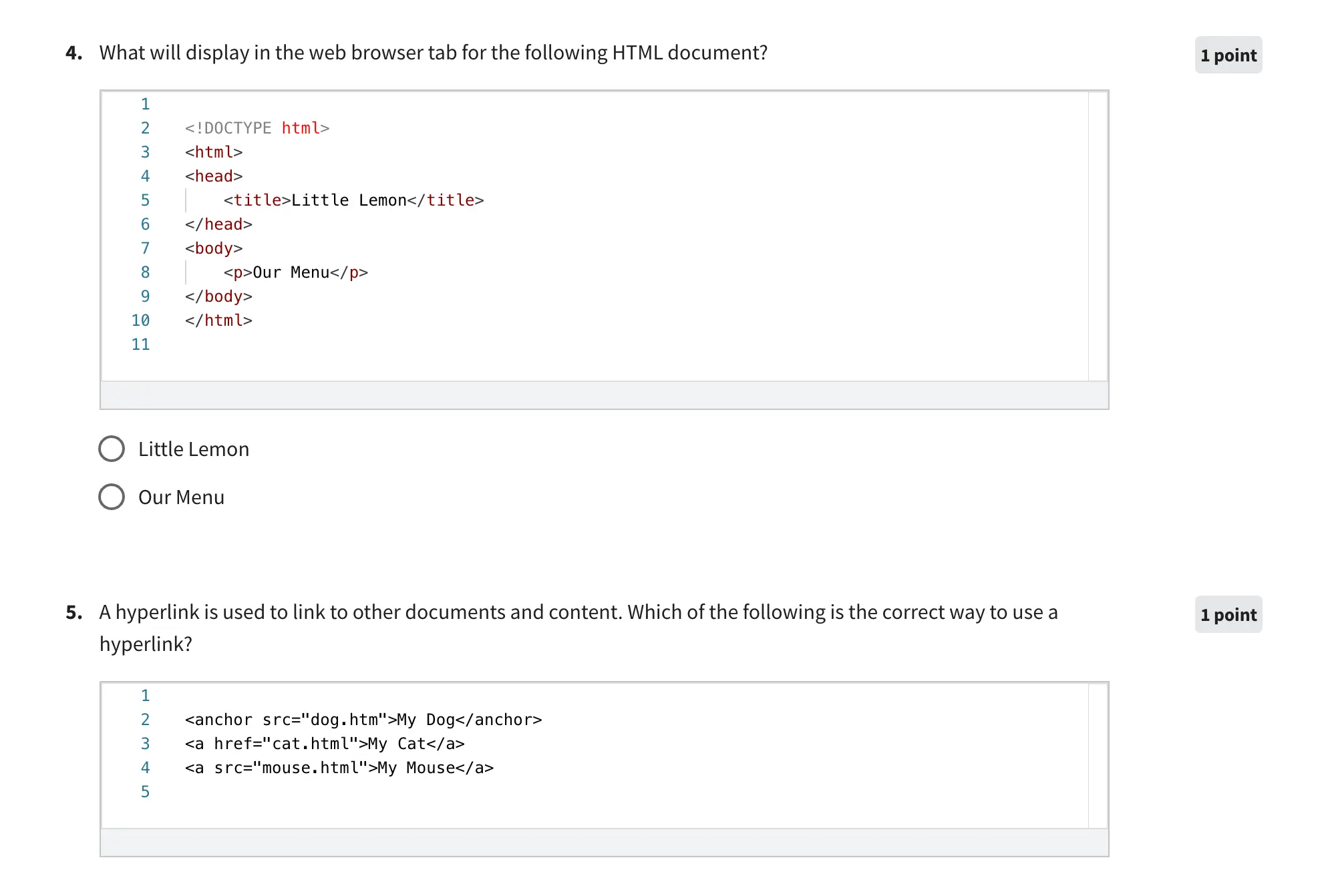Click the closing </head> tag line
Viewport: 1328px width, 896px height.
pos(218,224)
